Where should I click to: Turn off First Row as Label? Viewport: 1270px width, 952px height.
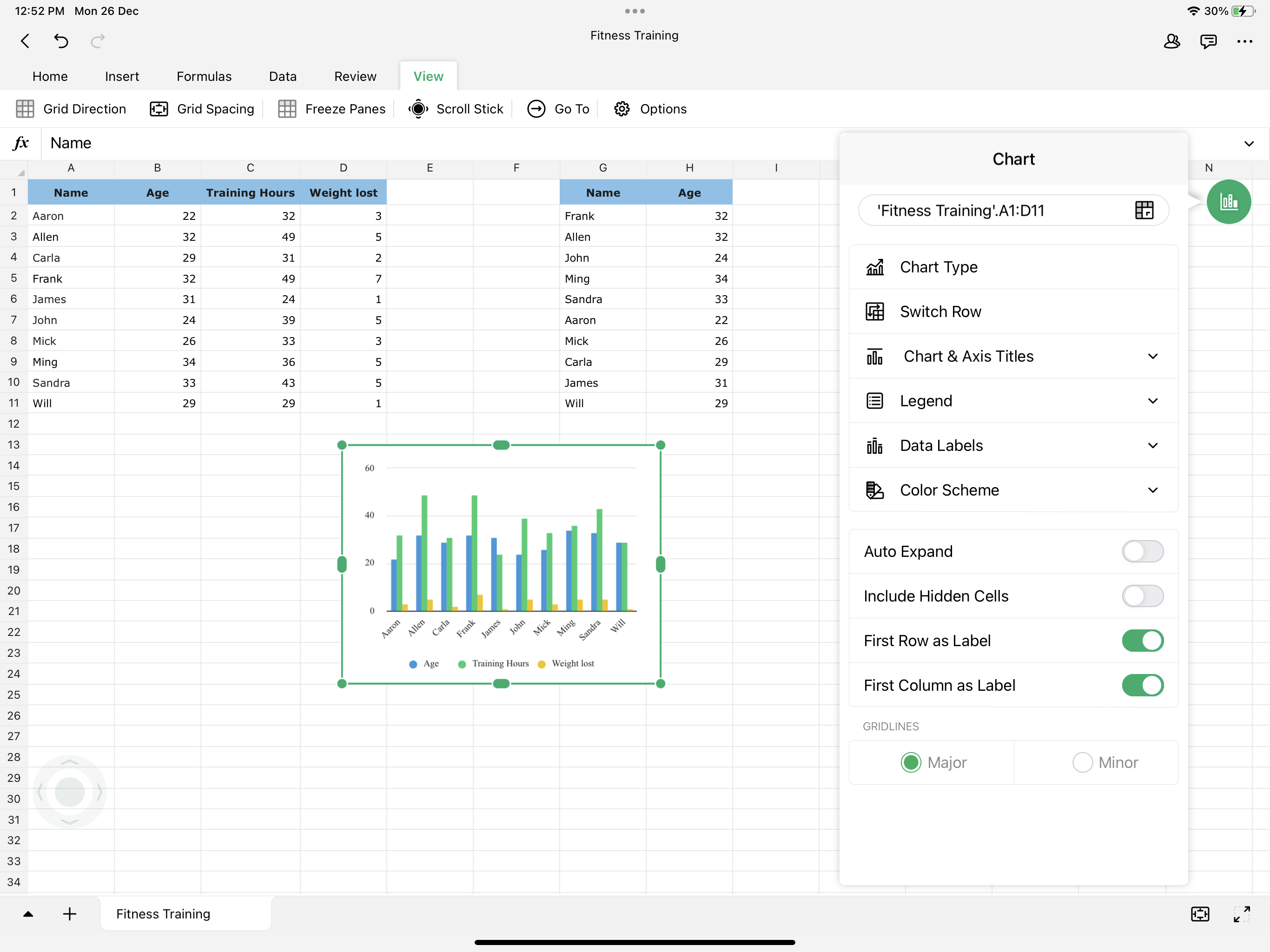pyautogui.click(x=1142, y=640)
